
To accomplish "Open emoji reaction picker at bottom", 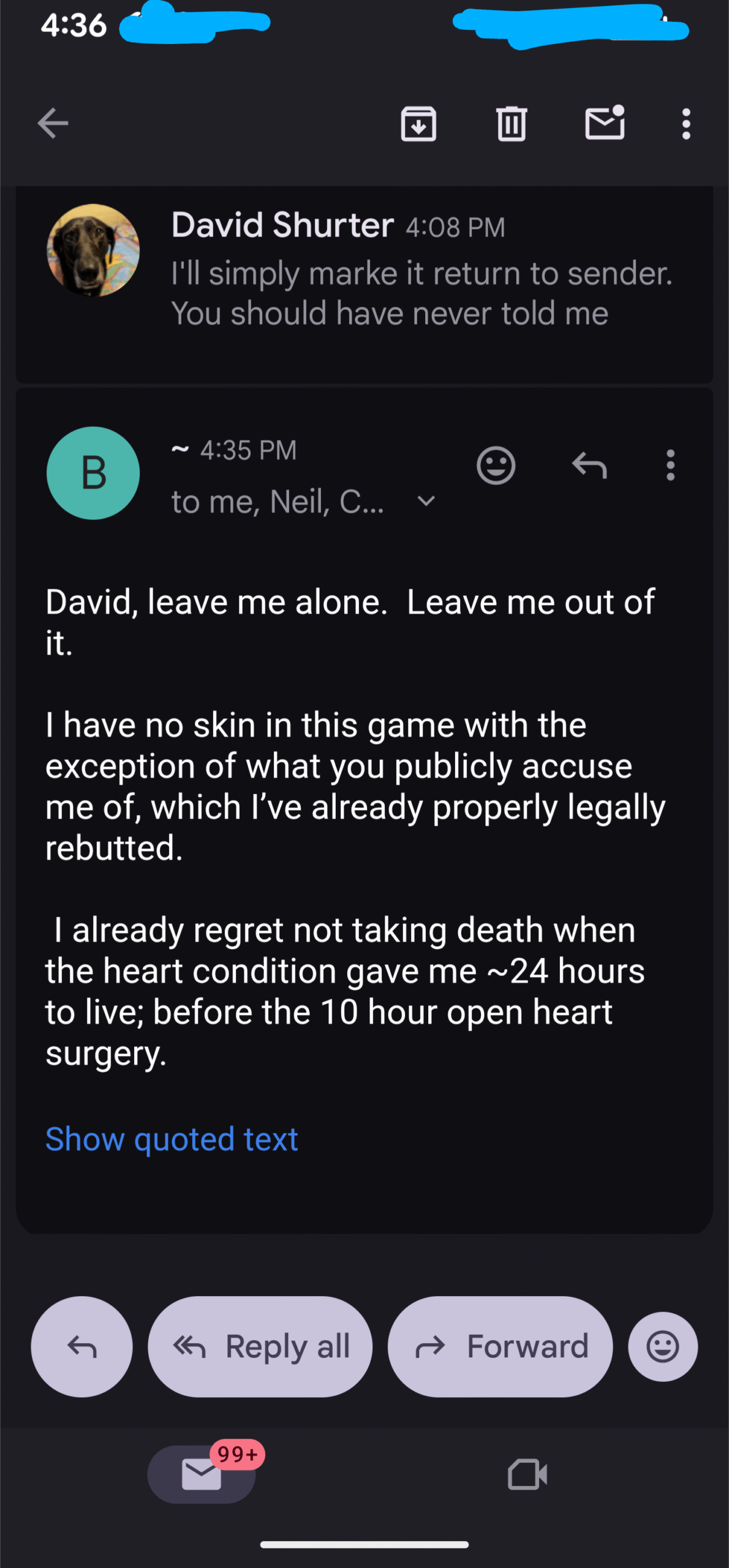I will 662,1347.
